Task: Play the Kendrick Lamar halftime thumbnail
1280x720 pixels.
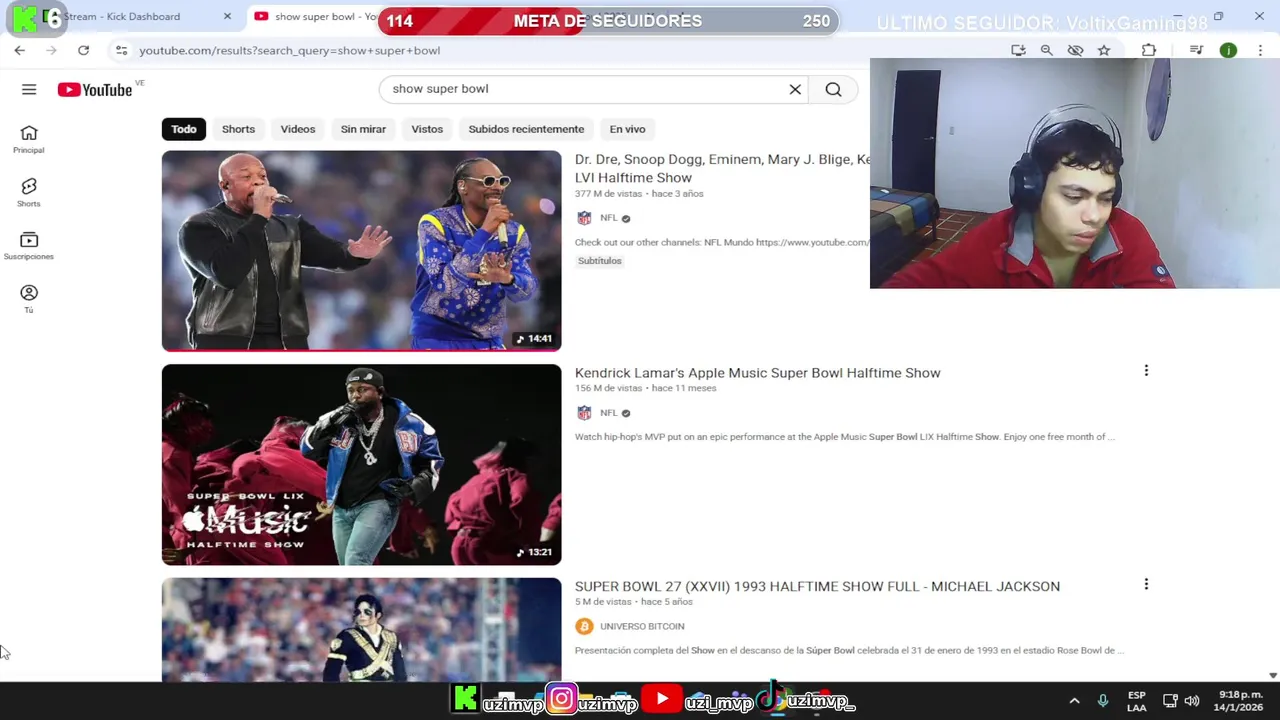Action: [x=362, y=465]
